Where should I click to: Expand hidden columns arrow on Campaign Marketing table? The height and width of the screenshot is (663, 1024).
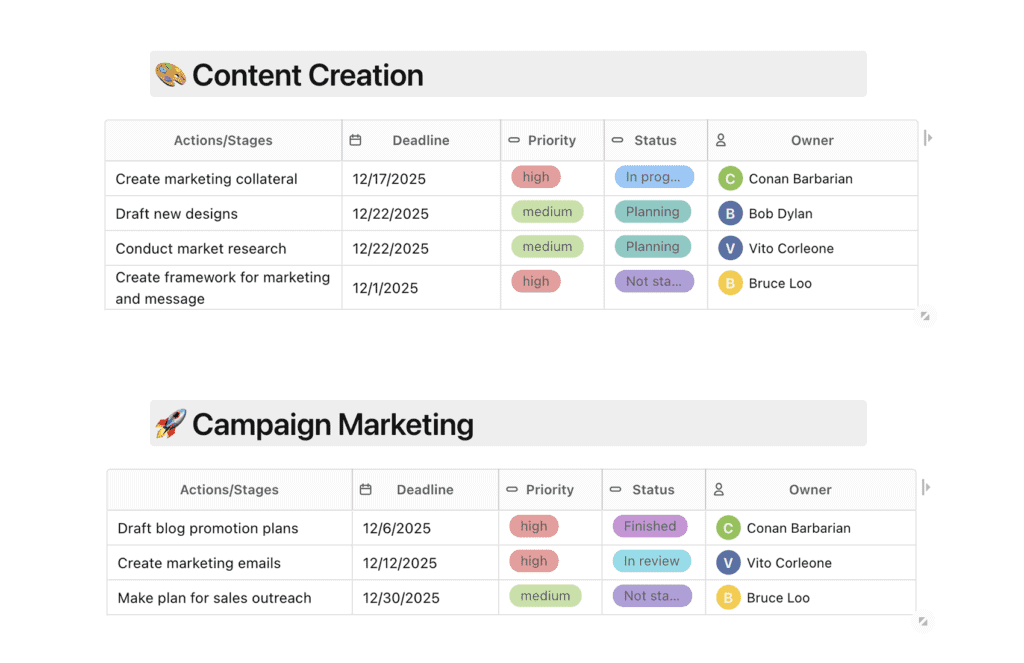click(x=926, y=487)
